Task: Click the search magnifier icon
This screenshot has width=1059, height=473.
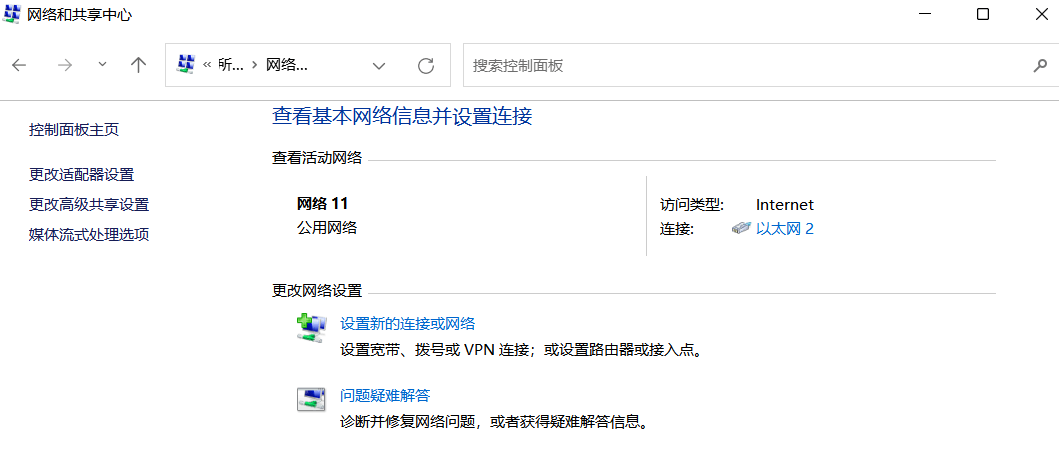Action: (x=1039, y=65)
